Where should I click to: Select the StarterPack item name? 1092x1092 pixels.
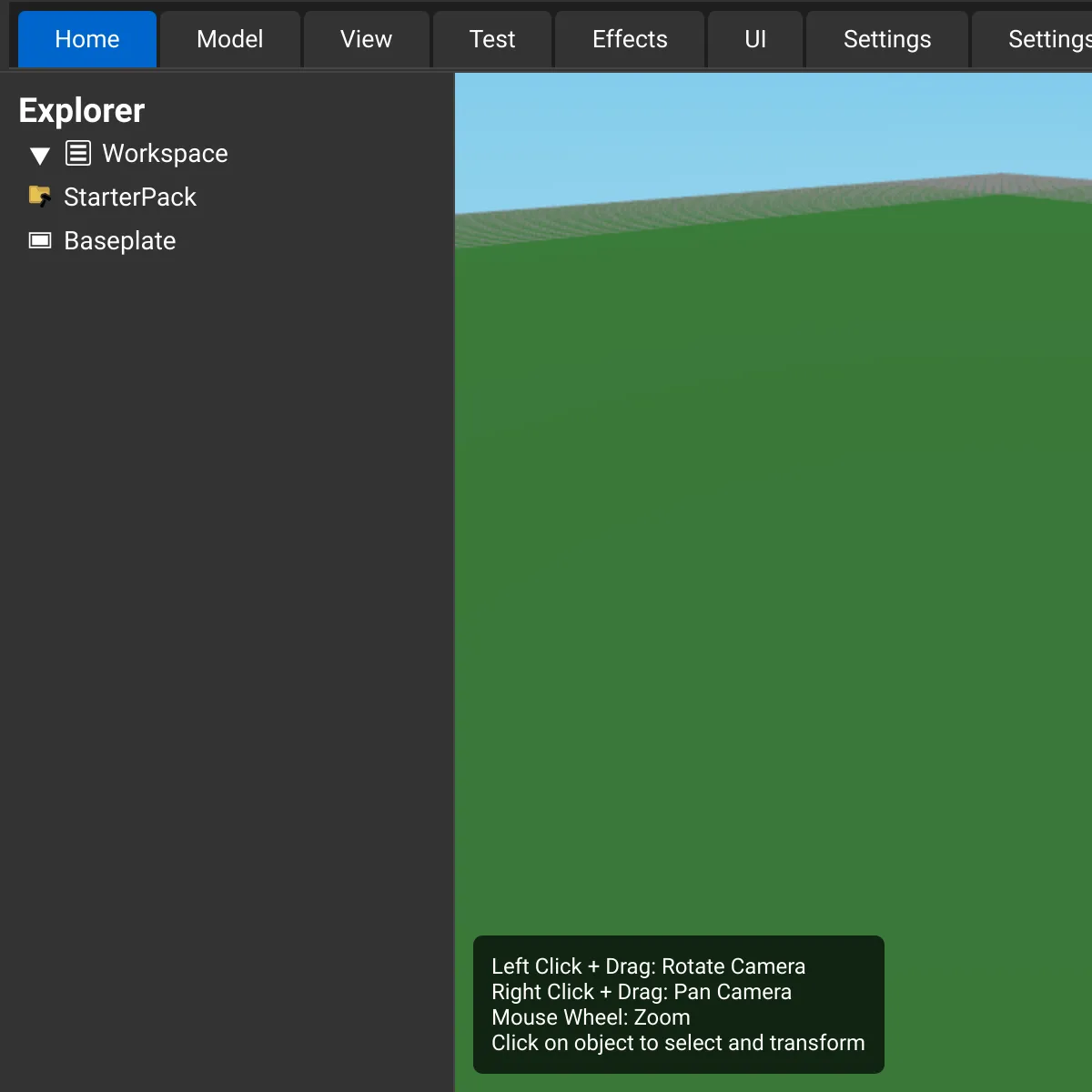click(130, 197)
